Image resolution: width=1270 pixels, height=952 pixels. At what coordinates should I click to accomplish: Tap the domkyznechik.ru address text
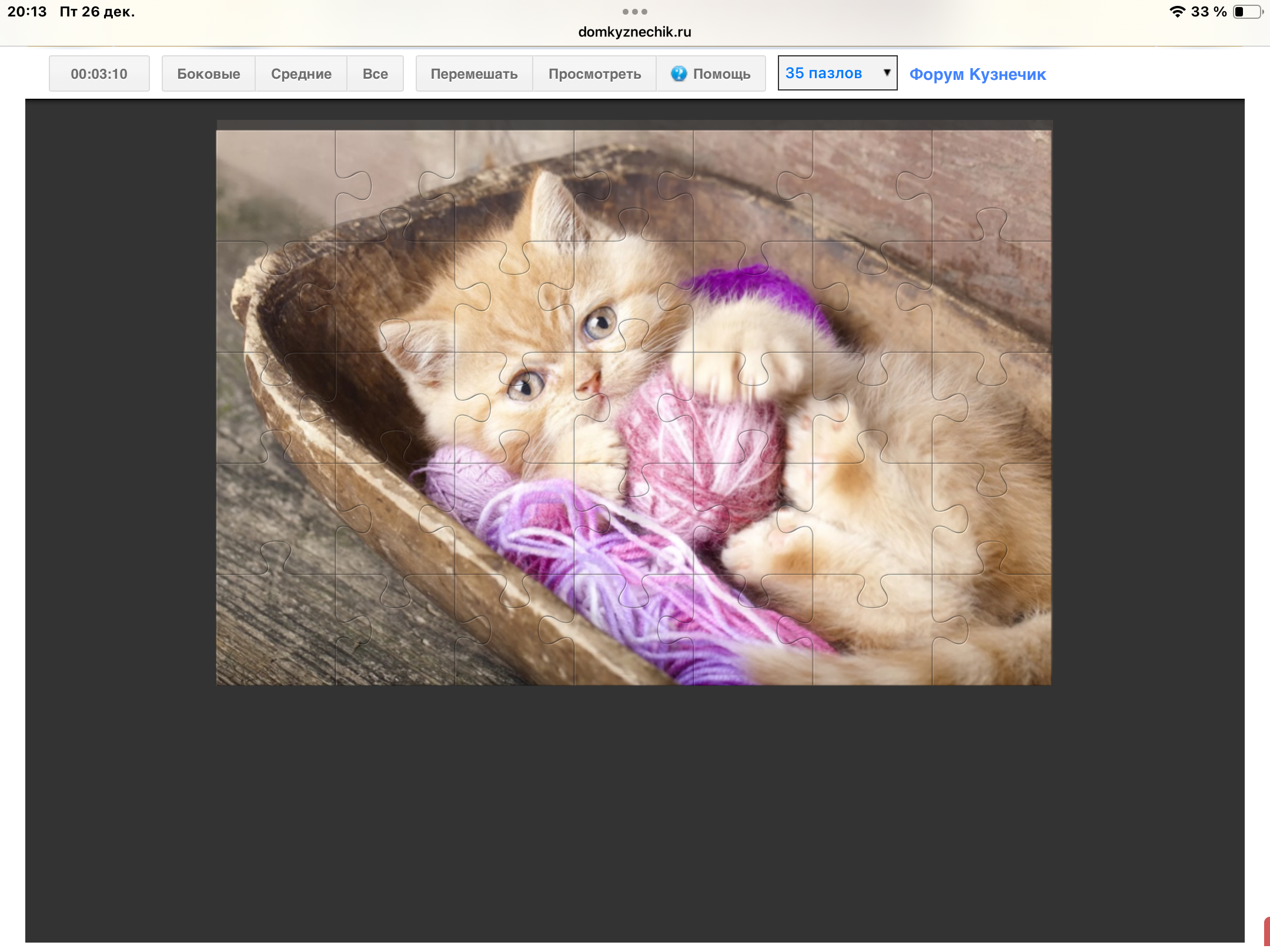pyautogui.click(x=634, y=32)
